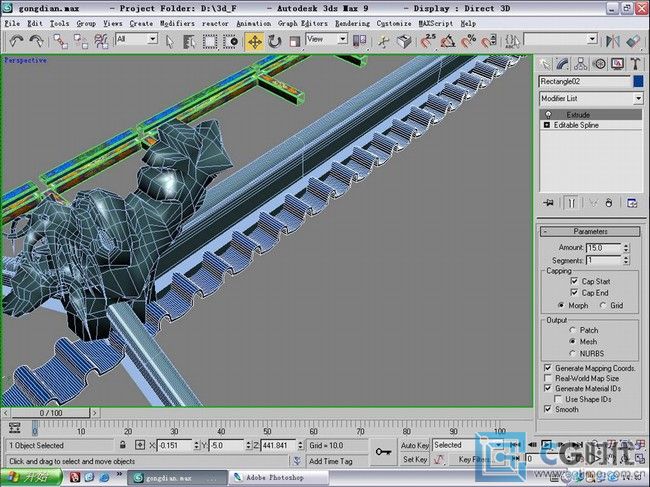Click the Select and Manipulate icon
The image size is (650, 487).
click(x=384, y=41)
